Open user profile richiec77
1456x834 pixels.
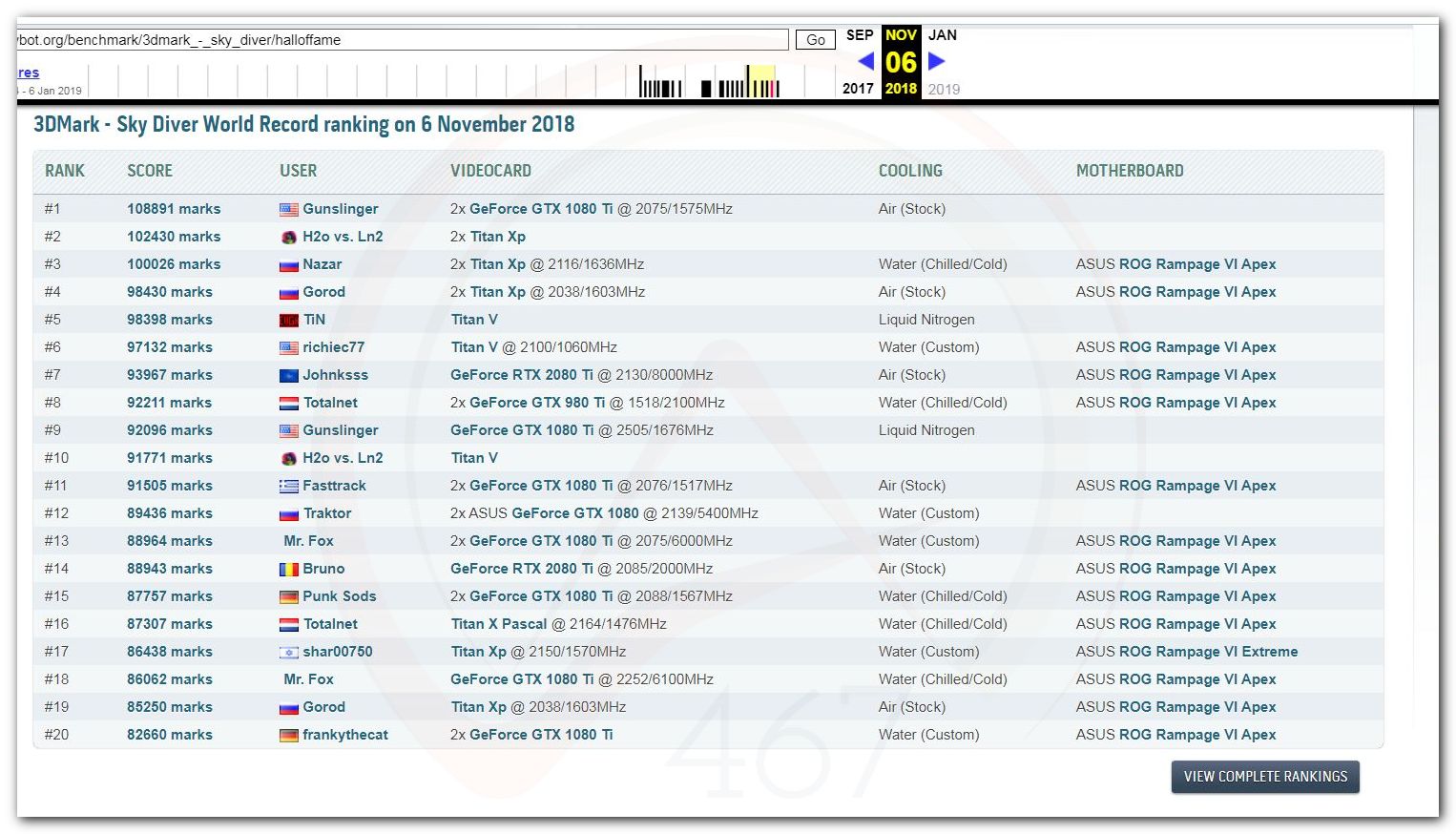[x=334, y=347]
